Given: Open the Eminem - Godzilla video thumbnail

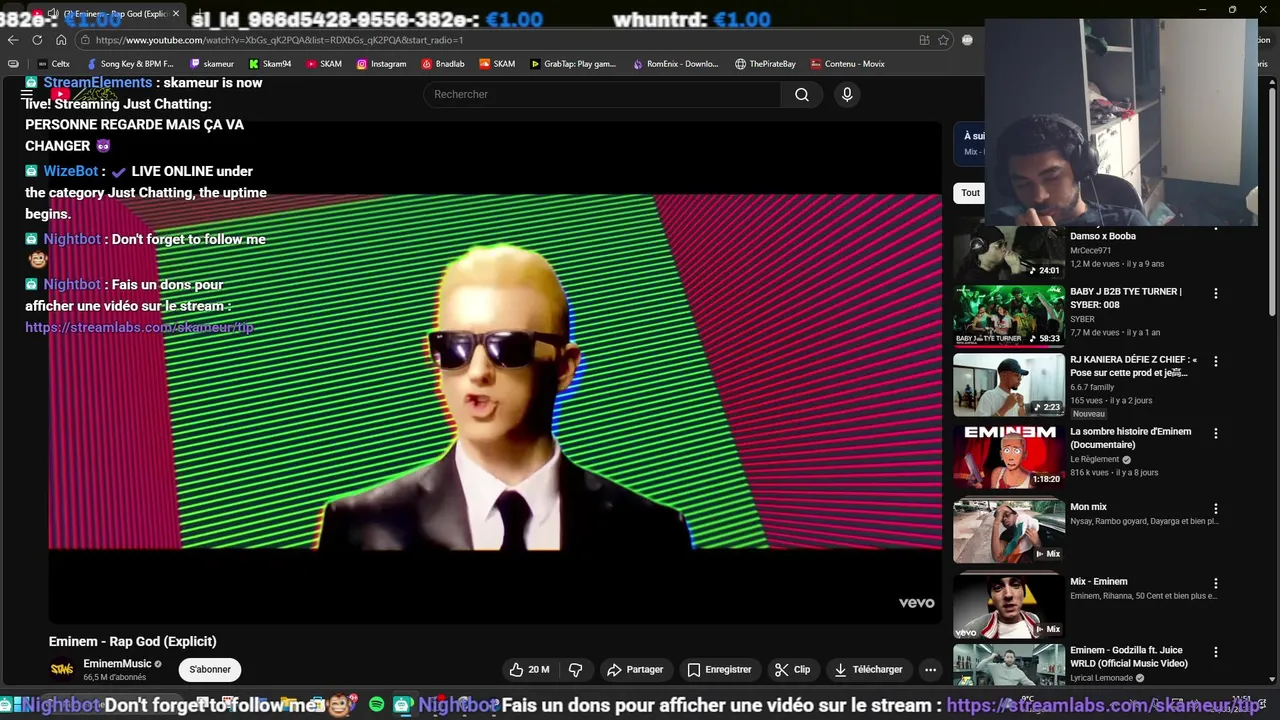Looking at the screenshot, I should point(1009,666).
